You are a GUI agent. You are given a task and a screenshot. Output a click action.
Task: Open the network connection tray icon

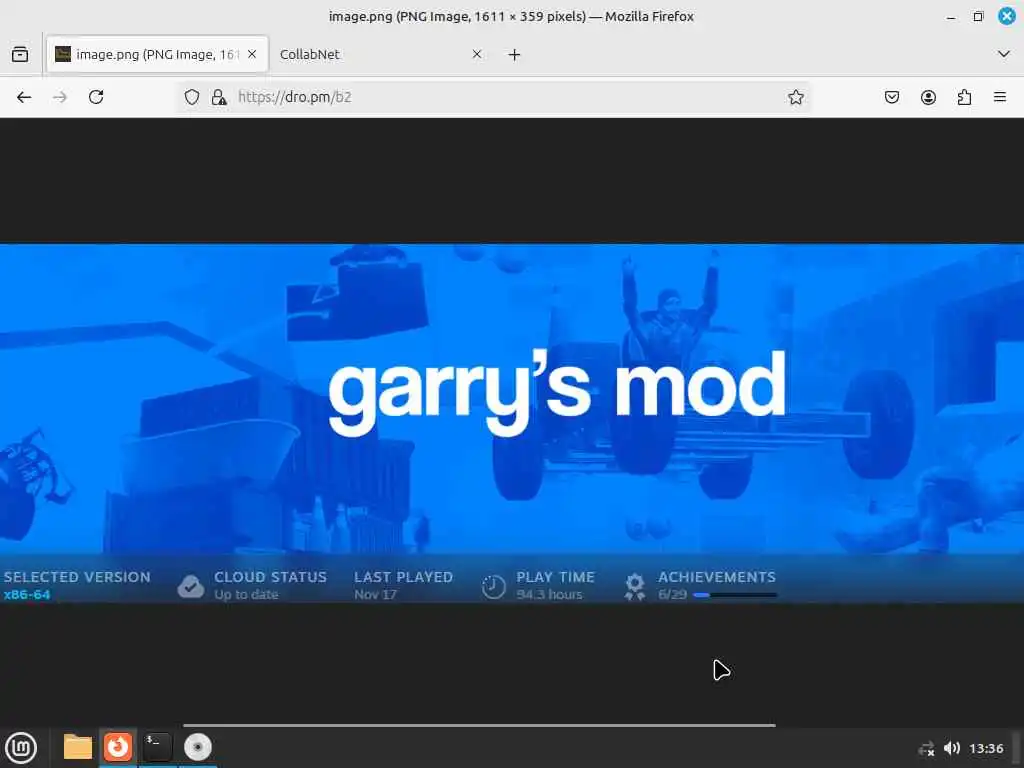[927, 748]
